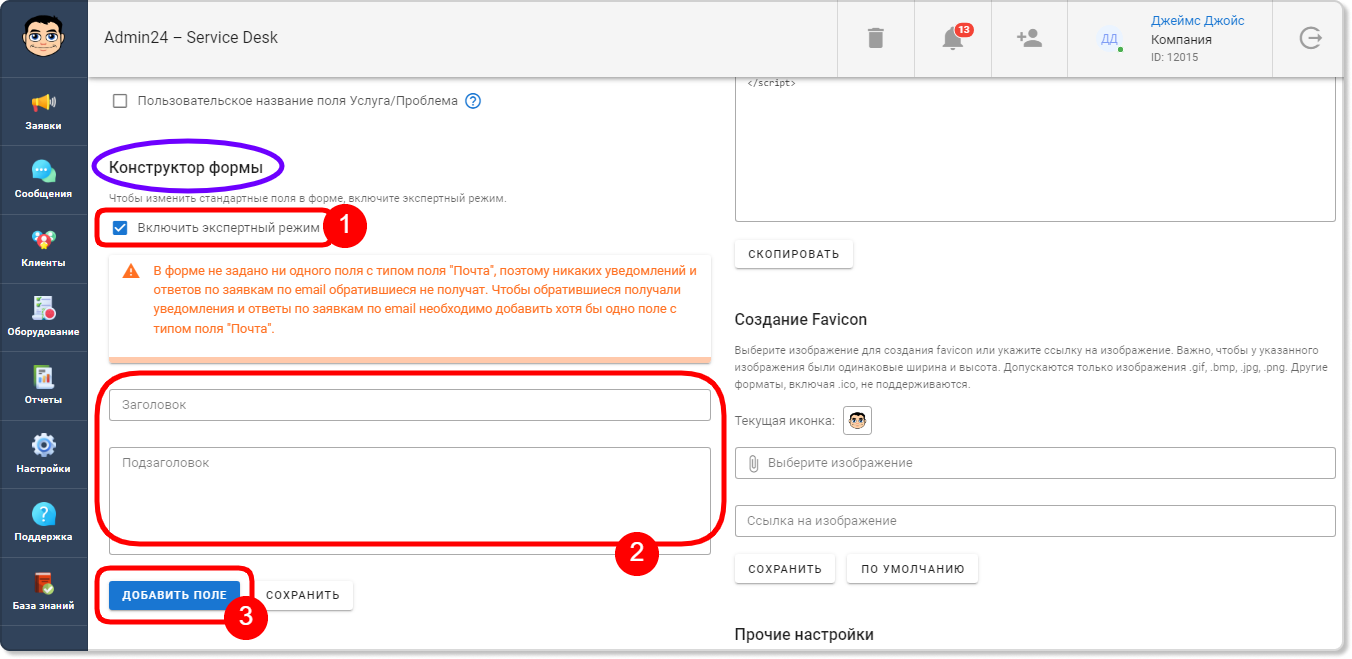Open Оборудование in sidebar
The image size is (1352, 659).
(x=43, y=317)
